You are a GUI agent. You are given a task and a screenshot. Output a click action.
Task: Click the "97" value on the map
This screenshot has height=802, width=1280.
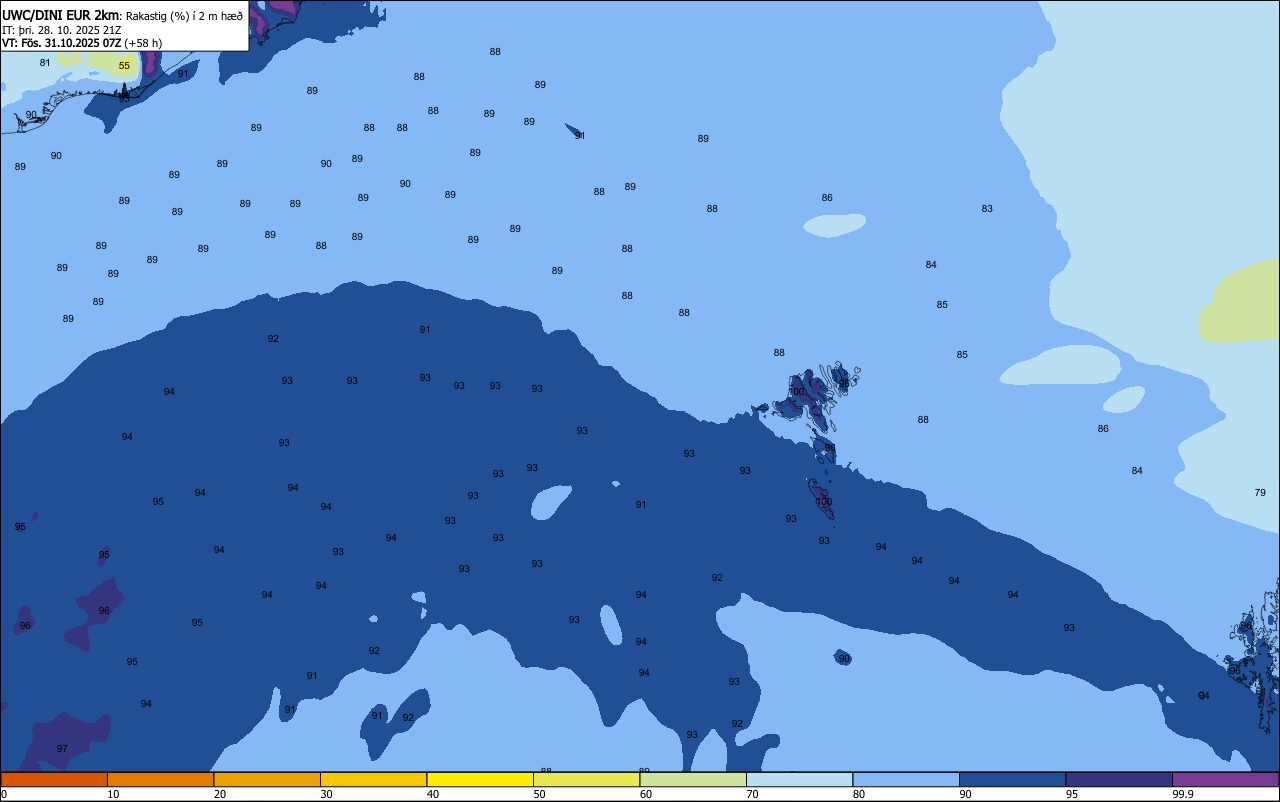click(x=62, y=748)
